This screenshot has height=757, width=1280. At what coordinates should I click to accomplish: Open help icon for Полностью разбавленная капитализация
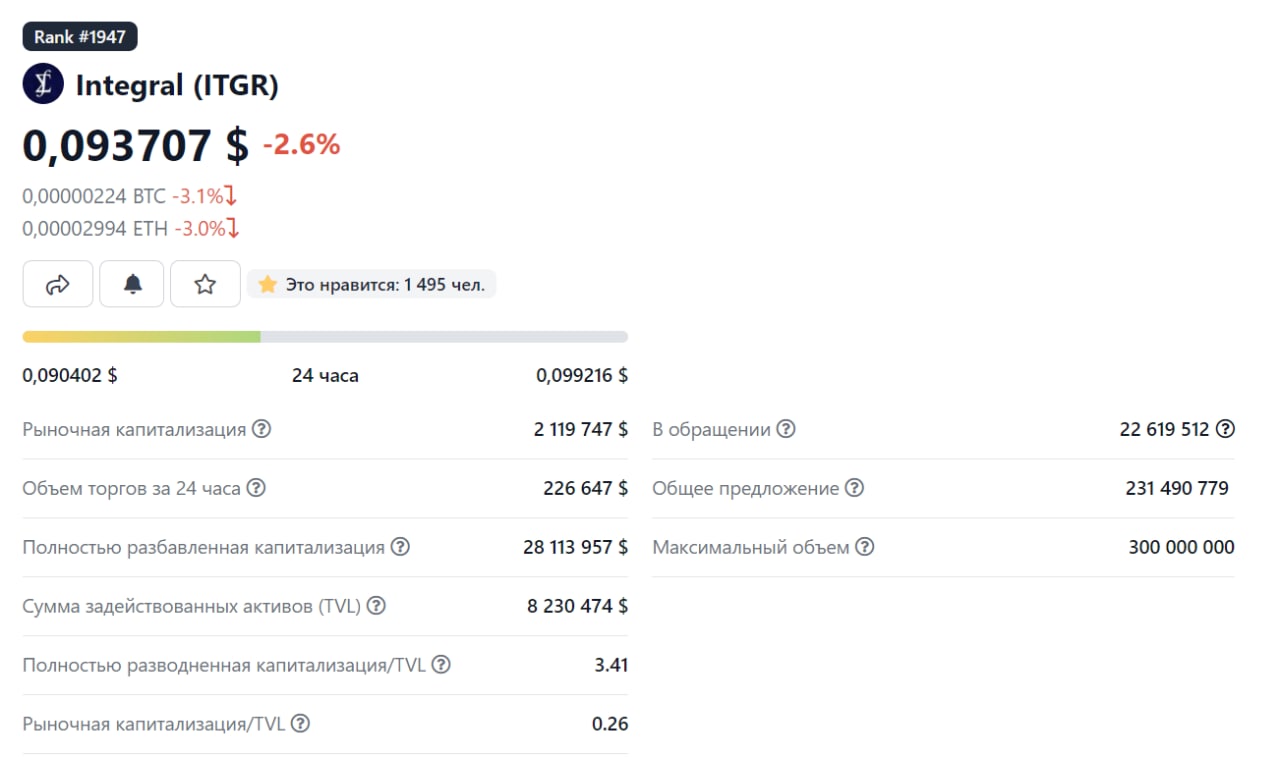pos(400,547)
